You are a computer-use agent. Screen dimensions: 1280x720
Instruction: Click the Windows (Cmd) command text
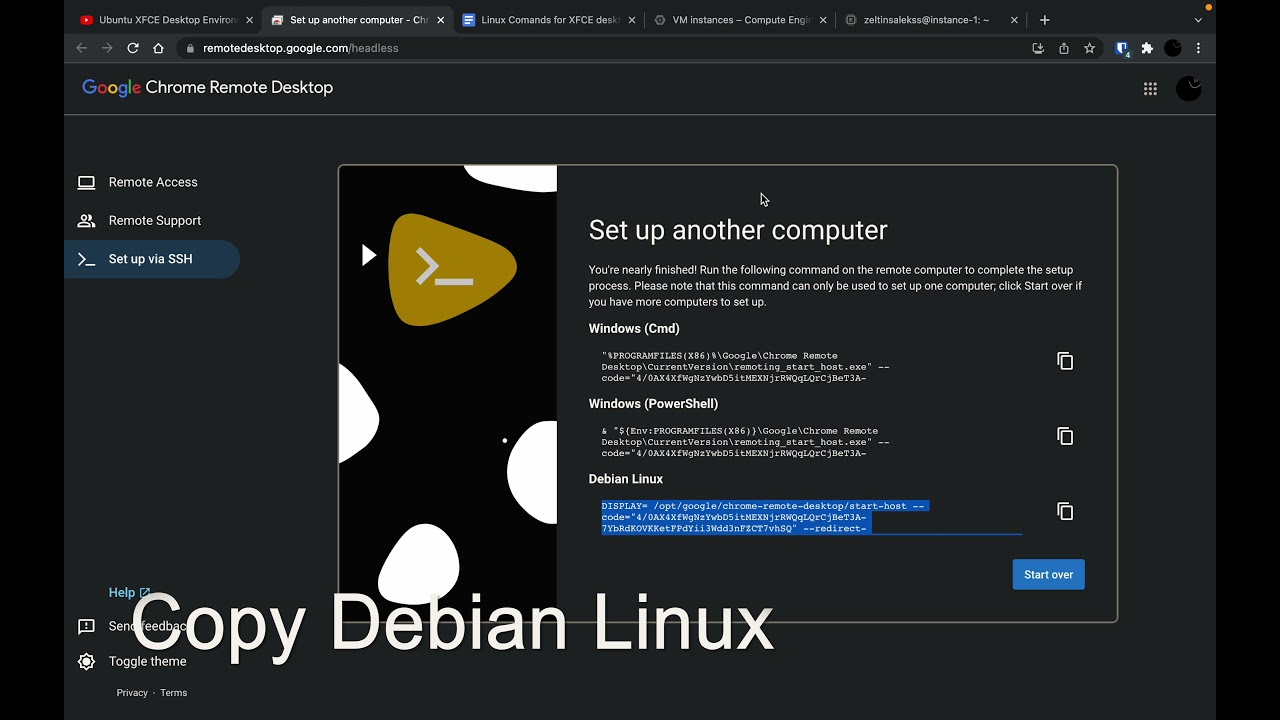click(745, 367)
